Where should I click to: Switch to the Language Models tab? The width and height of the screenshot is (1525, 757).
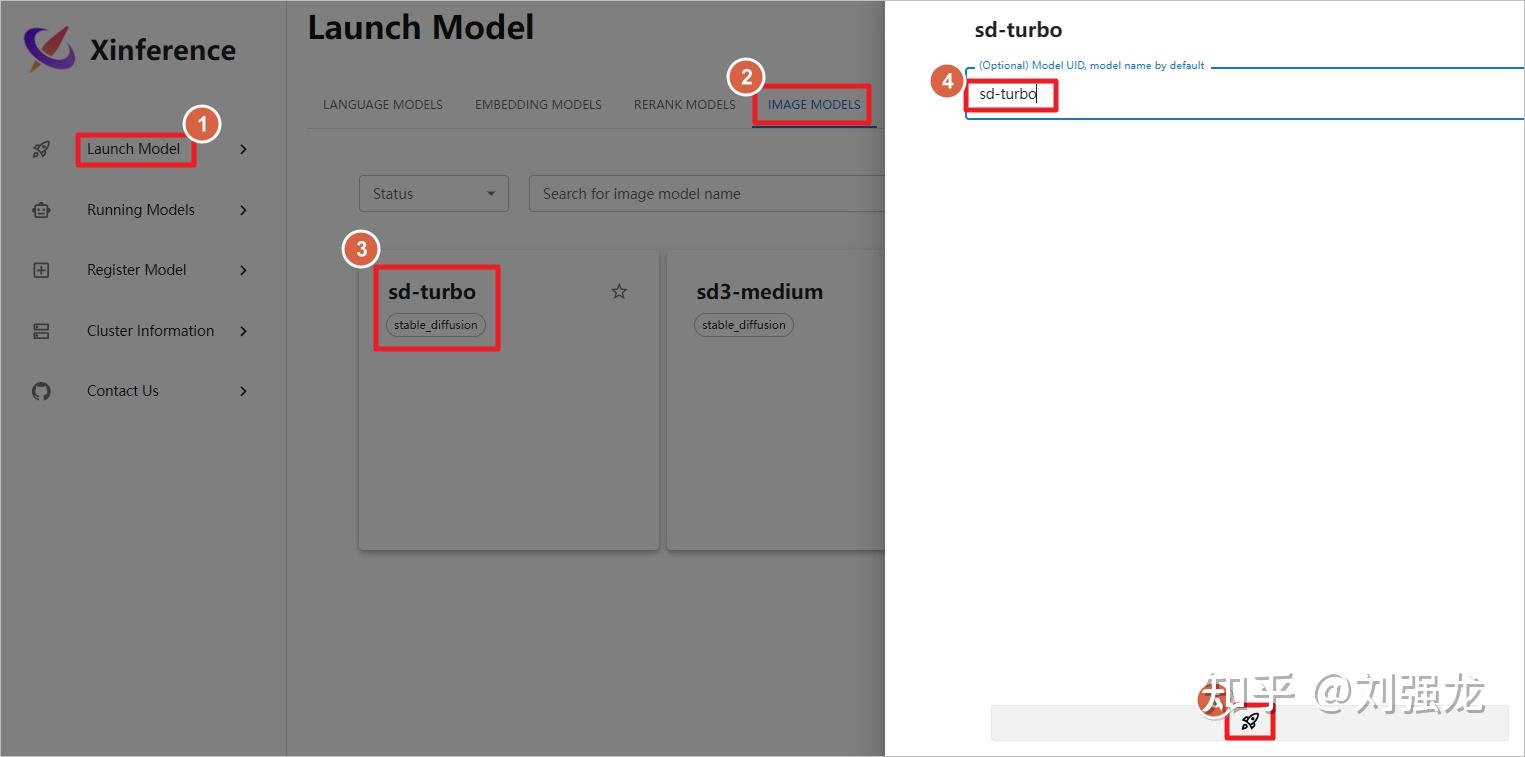click(x=382, y=104)
